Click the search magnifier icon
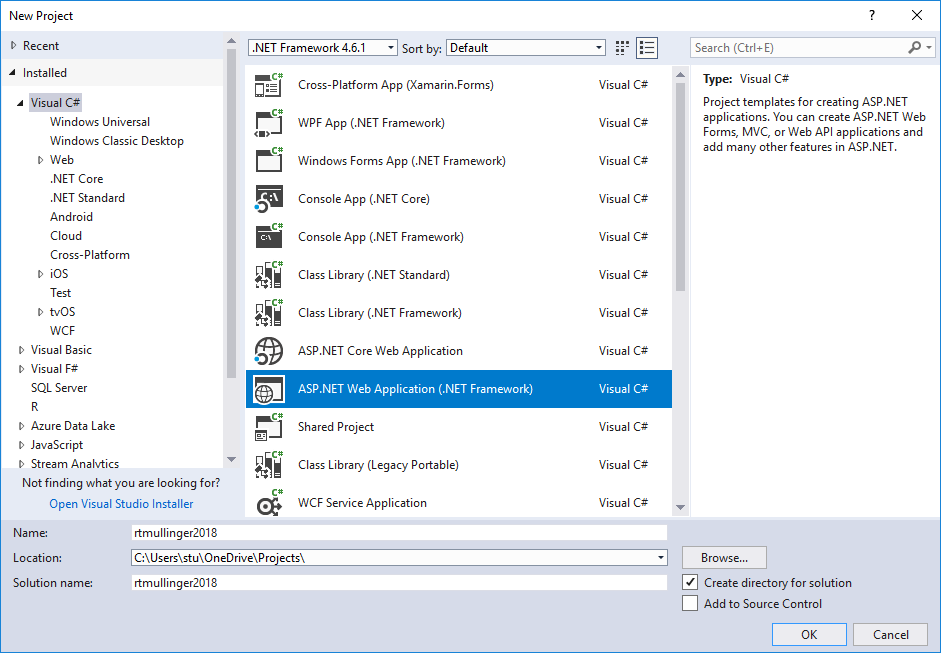This screenshot has width=941, height=653. (x=915, y=47)
